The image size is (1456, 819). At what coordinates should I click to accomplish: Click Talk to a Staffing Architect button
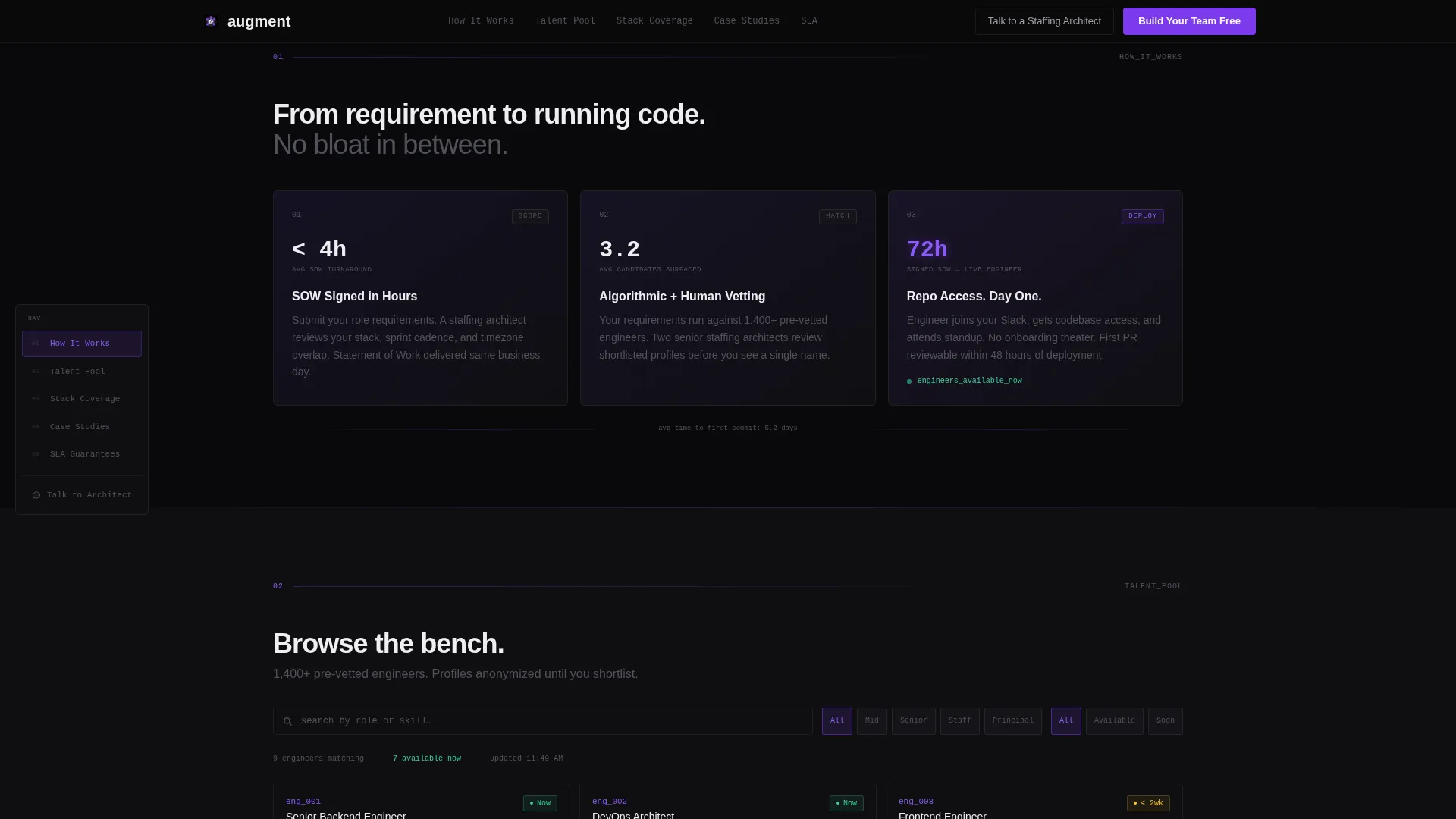[x=1044, y=21]
